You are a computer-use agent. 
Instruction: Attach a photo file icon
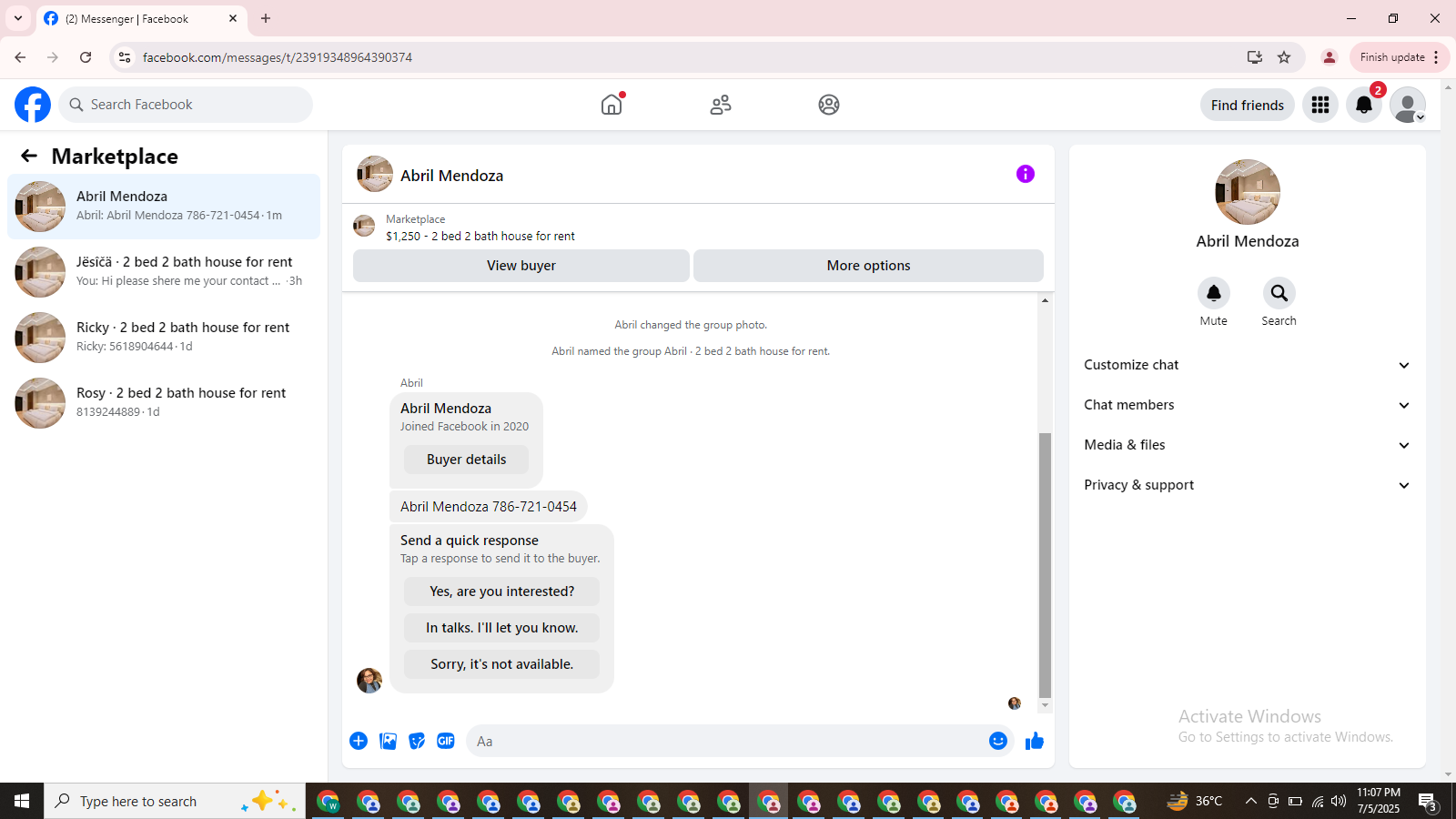click(388, 741)
